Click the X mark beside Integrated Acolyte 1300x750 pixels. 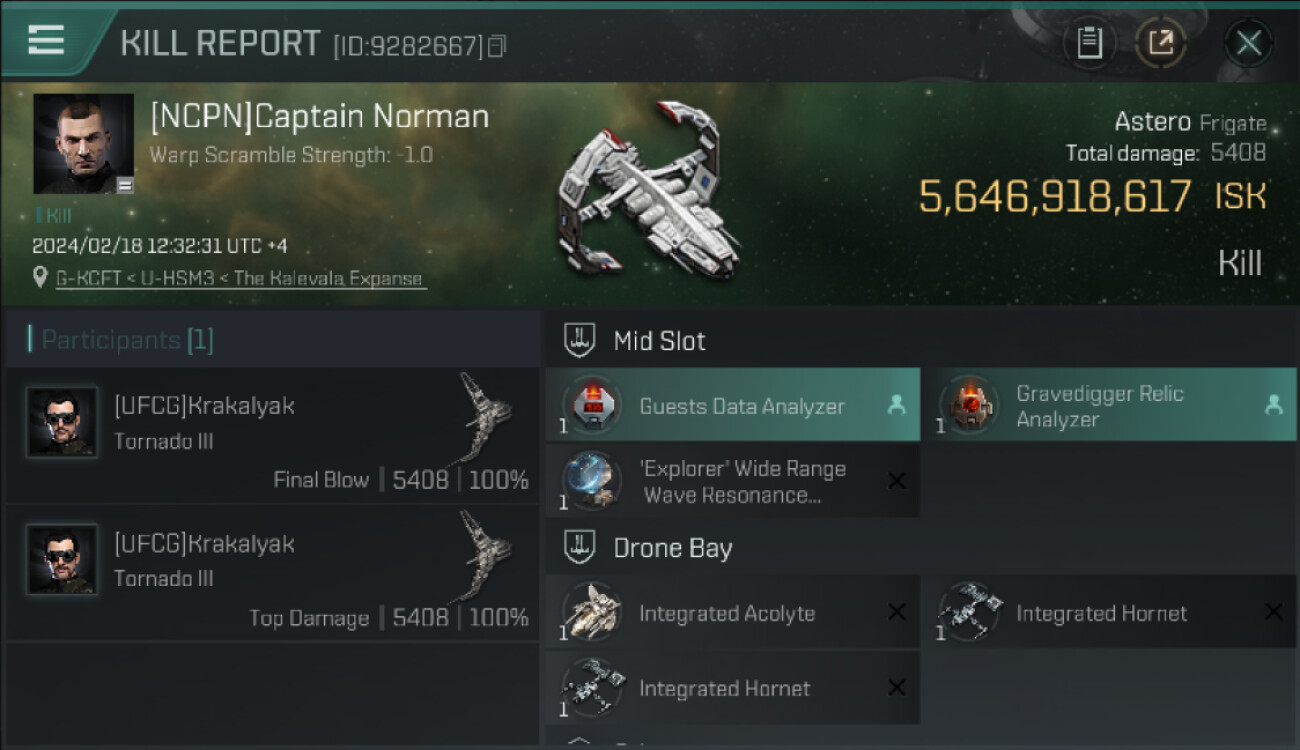pos(896,613)
